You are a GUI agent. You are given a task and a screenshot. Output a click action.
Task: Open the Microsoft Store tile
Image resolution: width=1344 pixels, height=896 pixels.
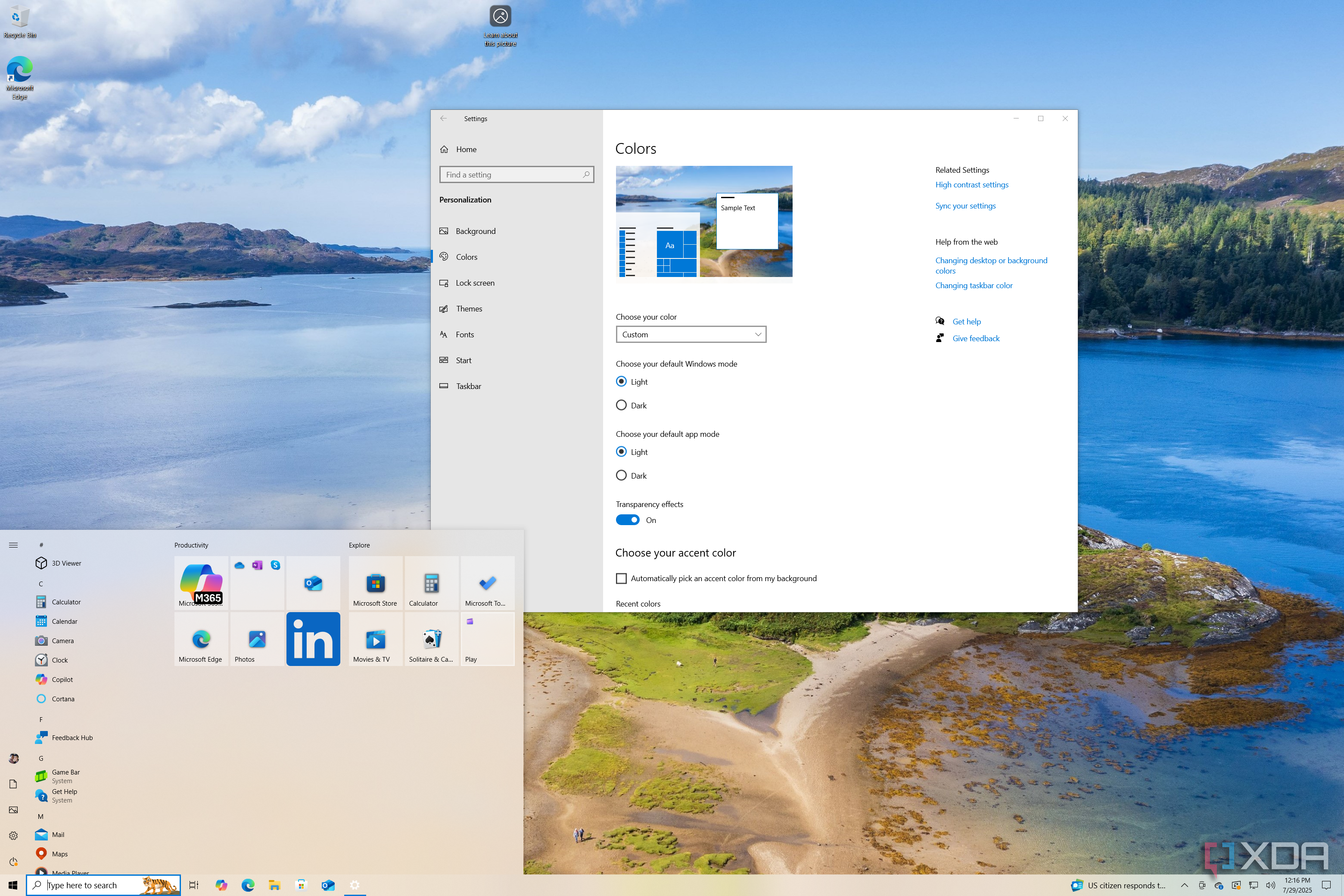tap(376, 583)
